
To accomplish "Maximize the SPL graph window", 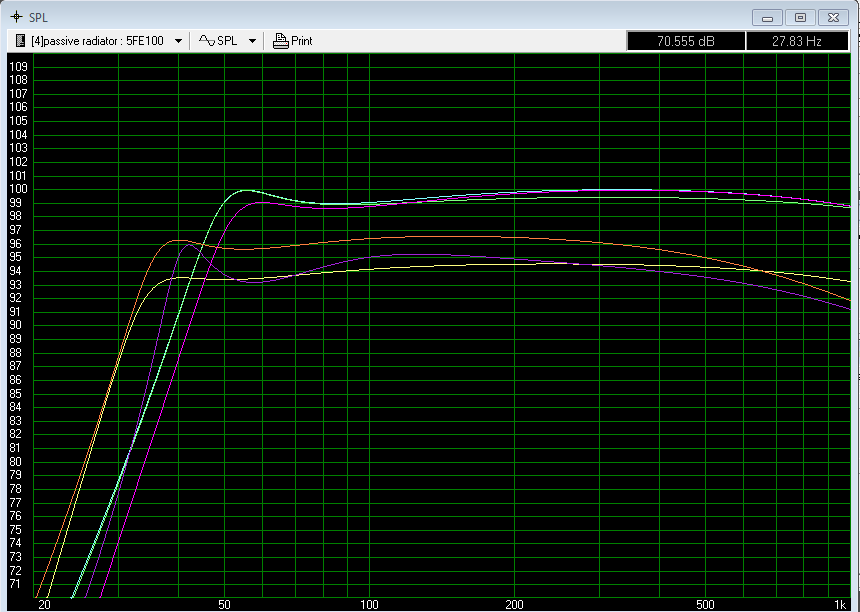I will point(800,17).
